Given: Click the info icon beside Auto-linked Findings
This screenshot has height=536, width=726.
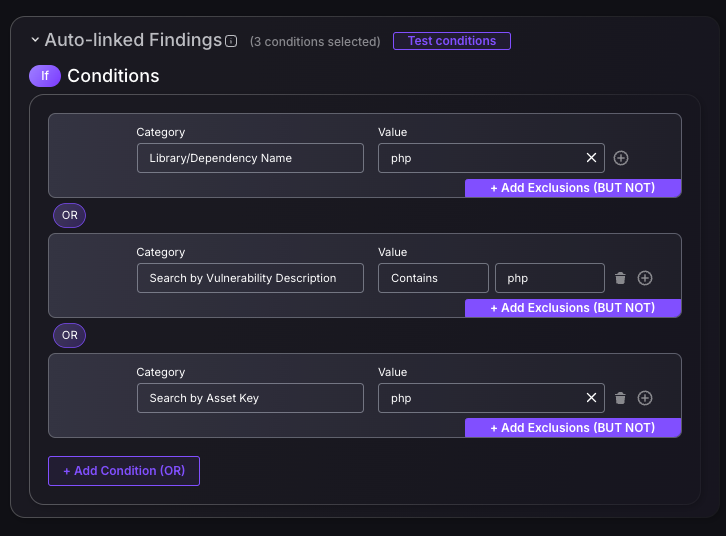Looking at the screenshot, I should click(231, 41).
